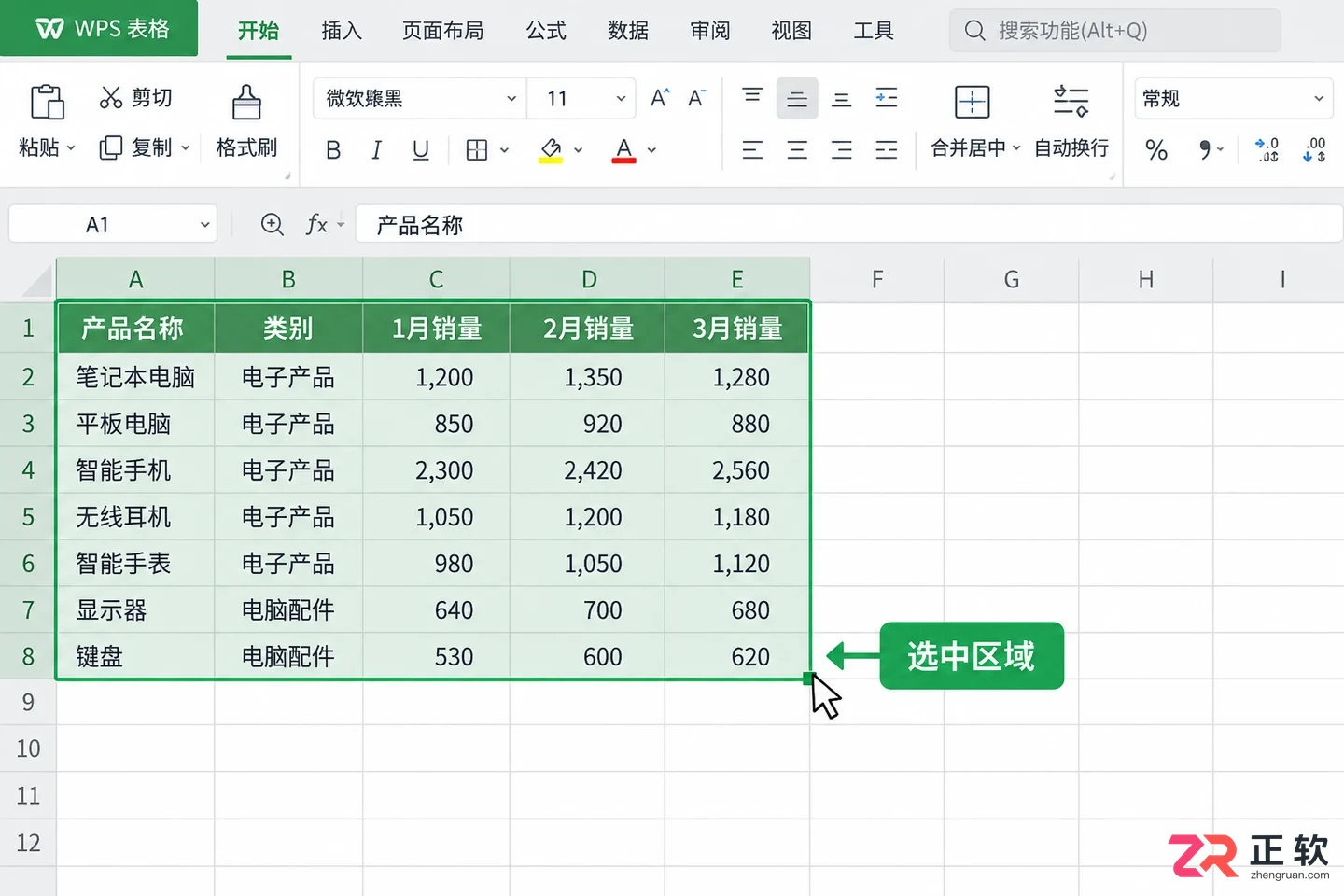1344x896 pixels.
Task: Switch to the 页面布局 tab
Action: tap(443, 31)
